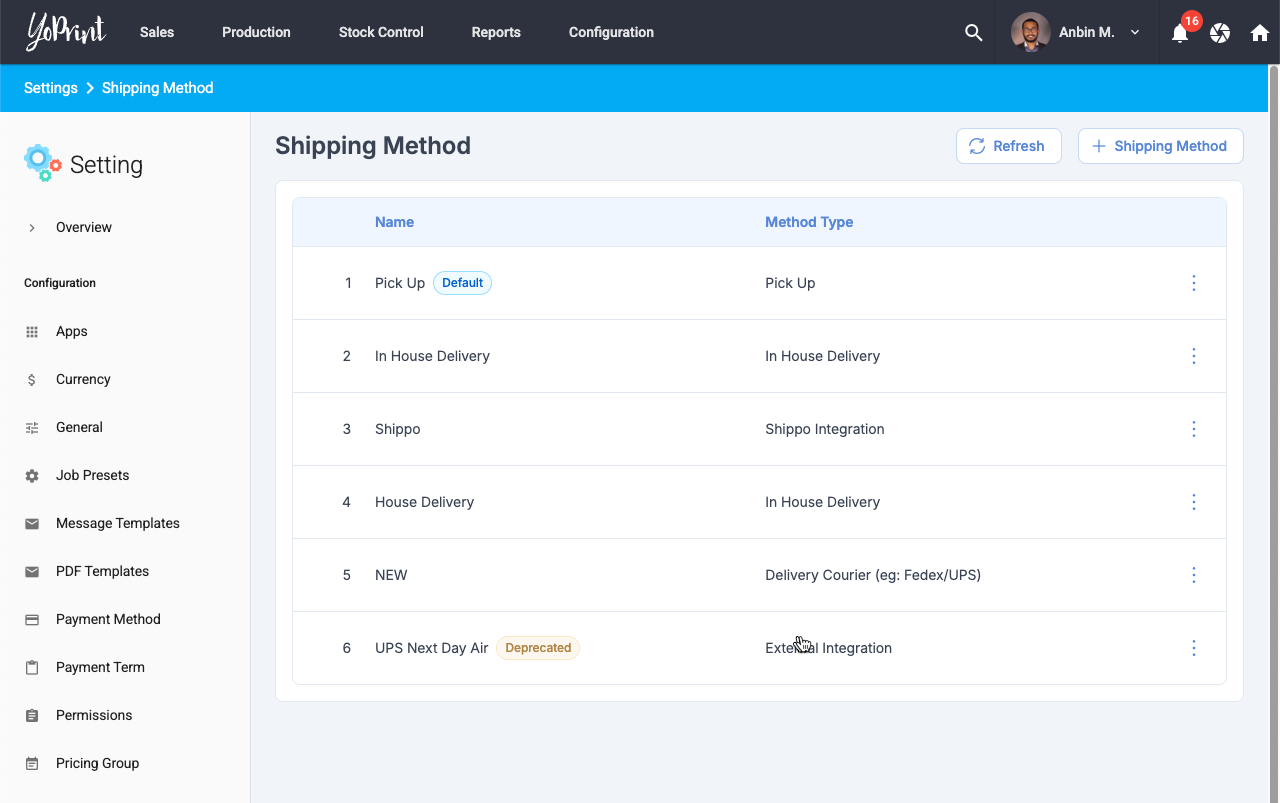Click the aperture icon beside notifications
The height and width of the screenshot is (803, 1280).
tap(1220, 33)
